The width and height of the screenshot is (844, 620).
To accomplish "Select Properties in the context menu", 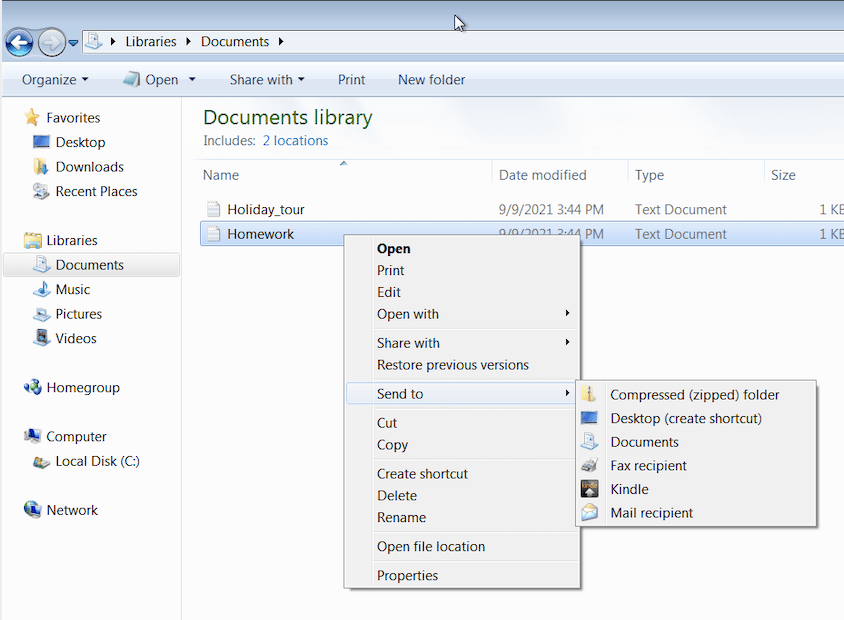I will tap(407, 575).
